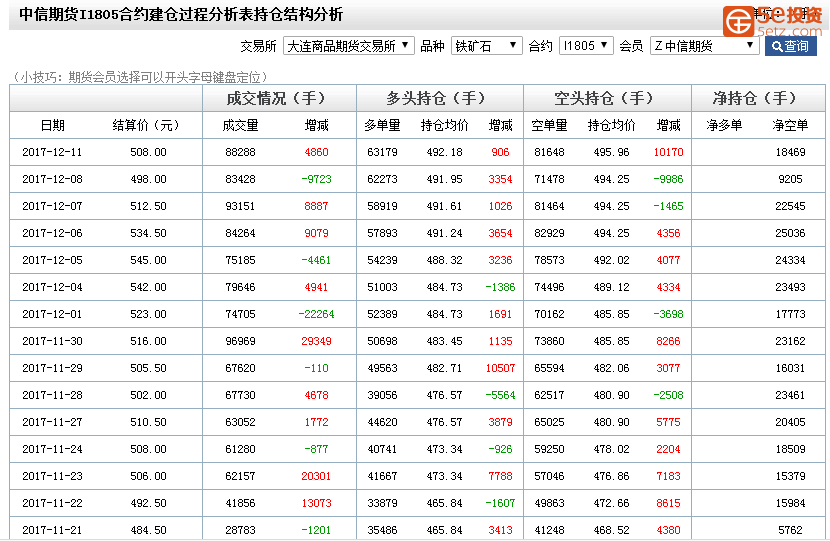Click the 多单量 column header
This screenshot has height=541, width=830.
pyautogui.click(x=382, y=125)
